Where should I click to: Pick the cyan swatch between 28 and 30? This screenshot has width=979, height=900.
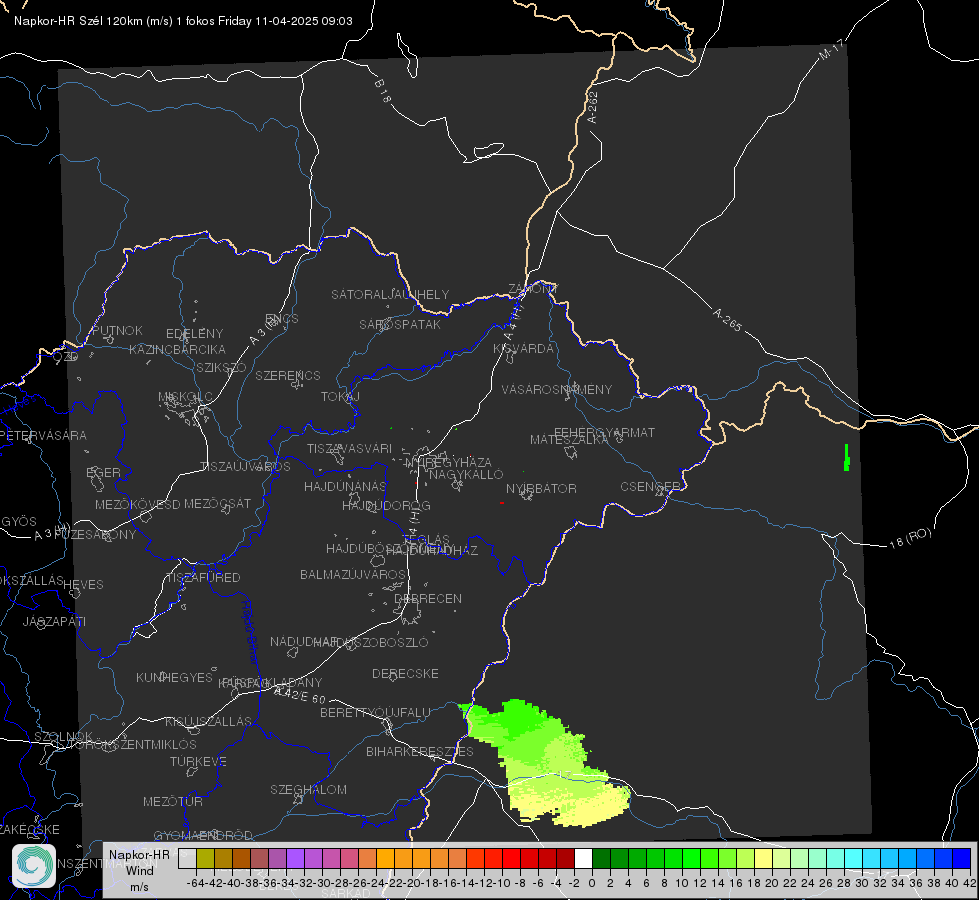coord(854,858)
